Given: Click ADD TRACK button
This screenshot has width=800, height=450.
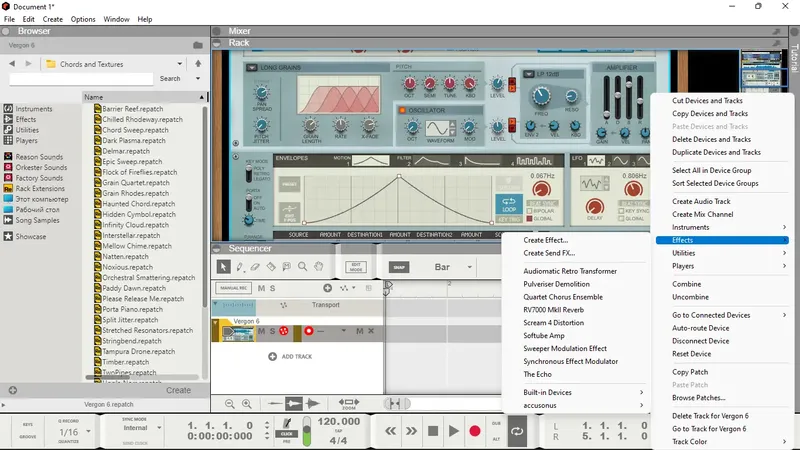Looking at the screenshot, I should click(x=290, y=356).
